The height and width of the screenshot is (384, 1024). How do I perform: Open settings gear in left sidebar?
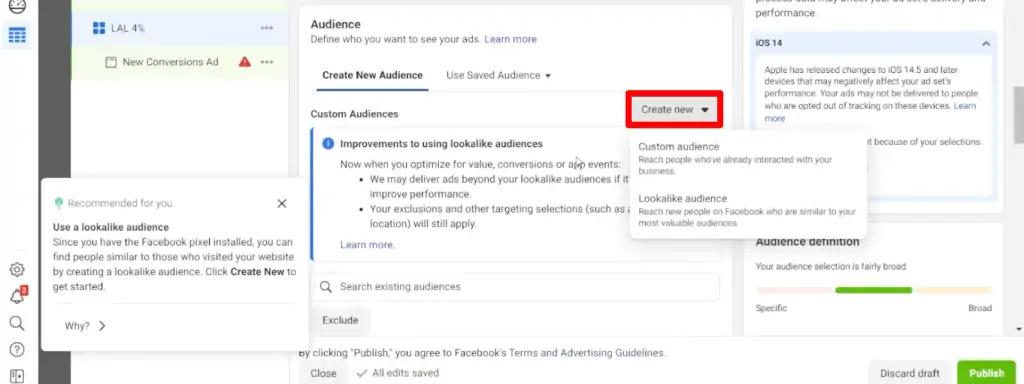pyautogui.click(x=17, y=270)
